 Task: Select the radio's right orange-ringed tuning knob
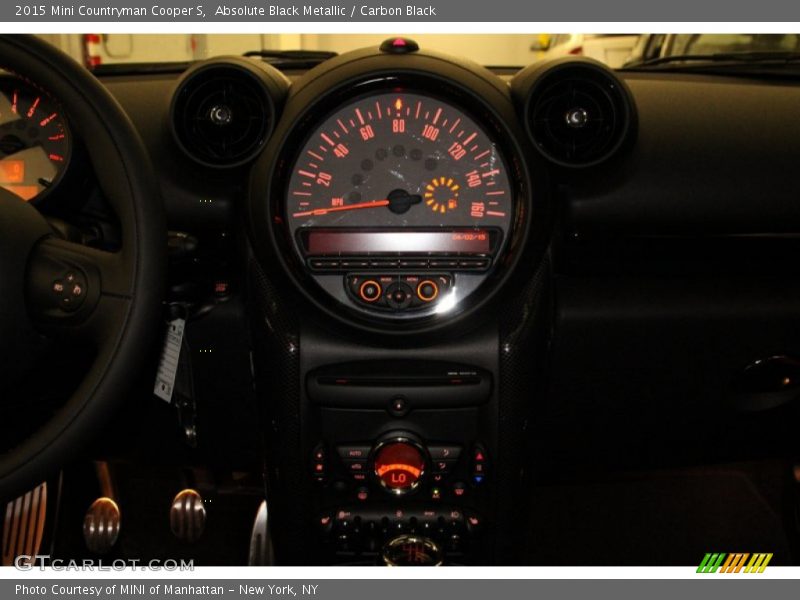coord(428,291)
